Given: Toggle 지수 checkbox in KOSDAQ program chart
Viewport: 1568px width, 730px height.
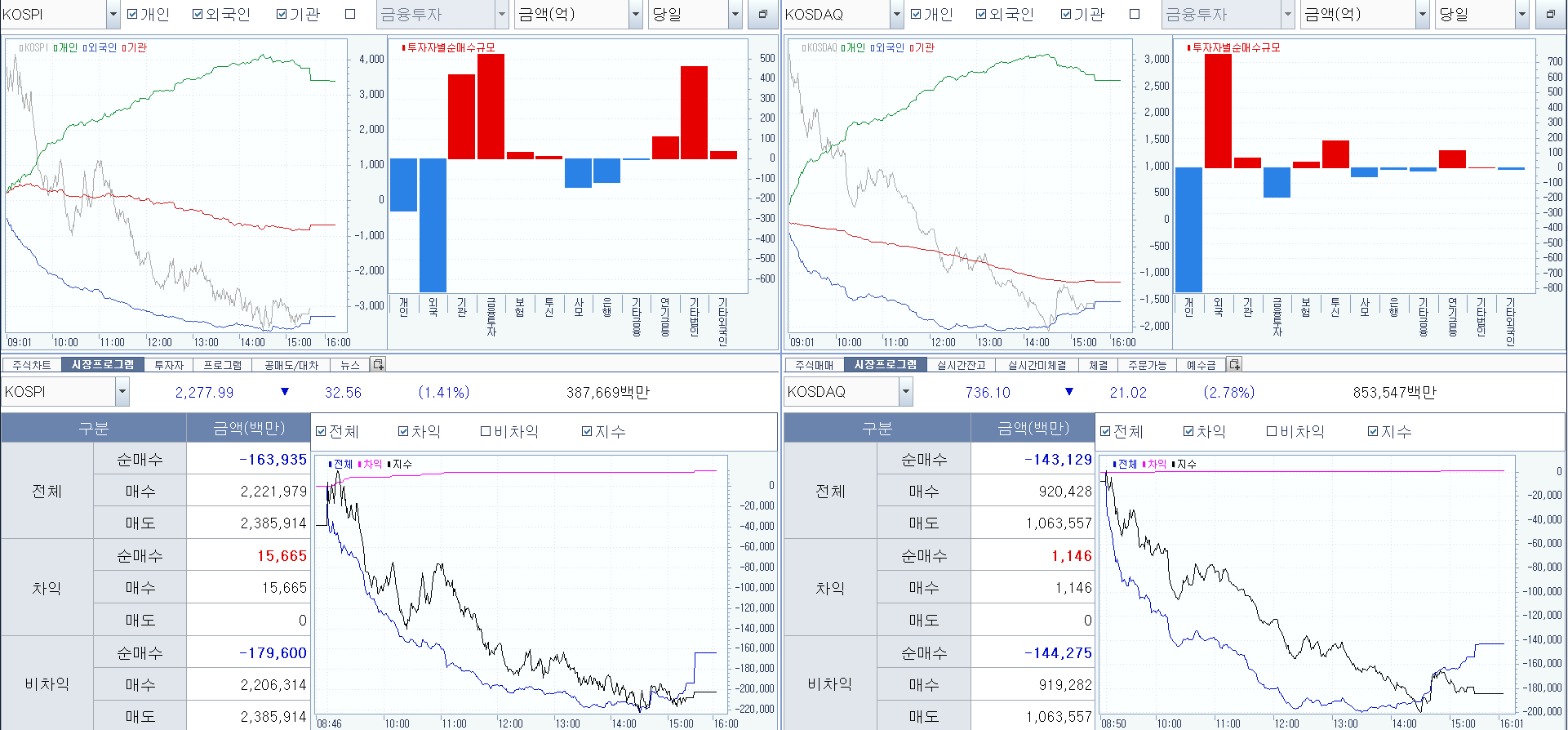Looking at the screenshot, I should click(1373, 431).
